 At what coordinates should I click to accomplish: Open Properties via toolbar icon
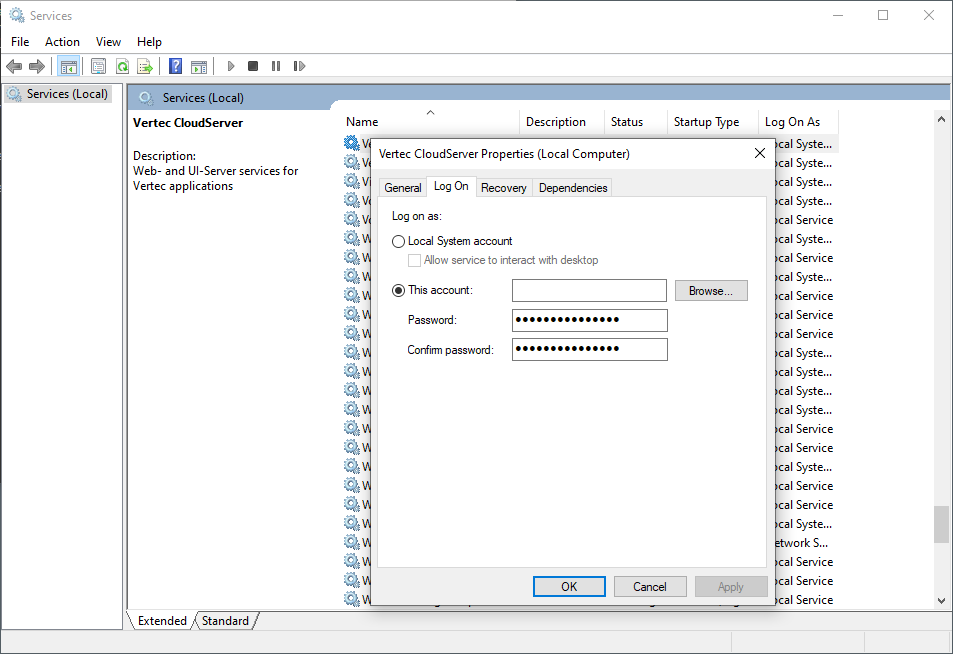(98, 66)
